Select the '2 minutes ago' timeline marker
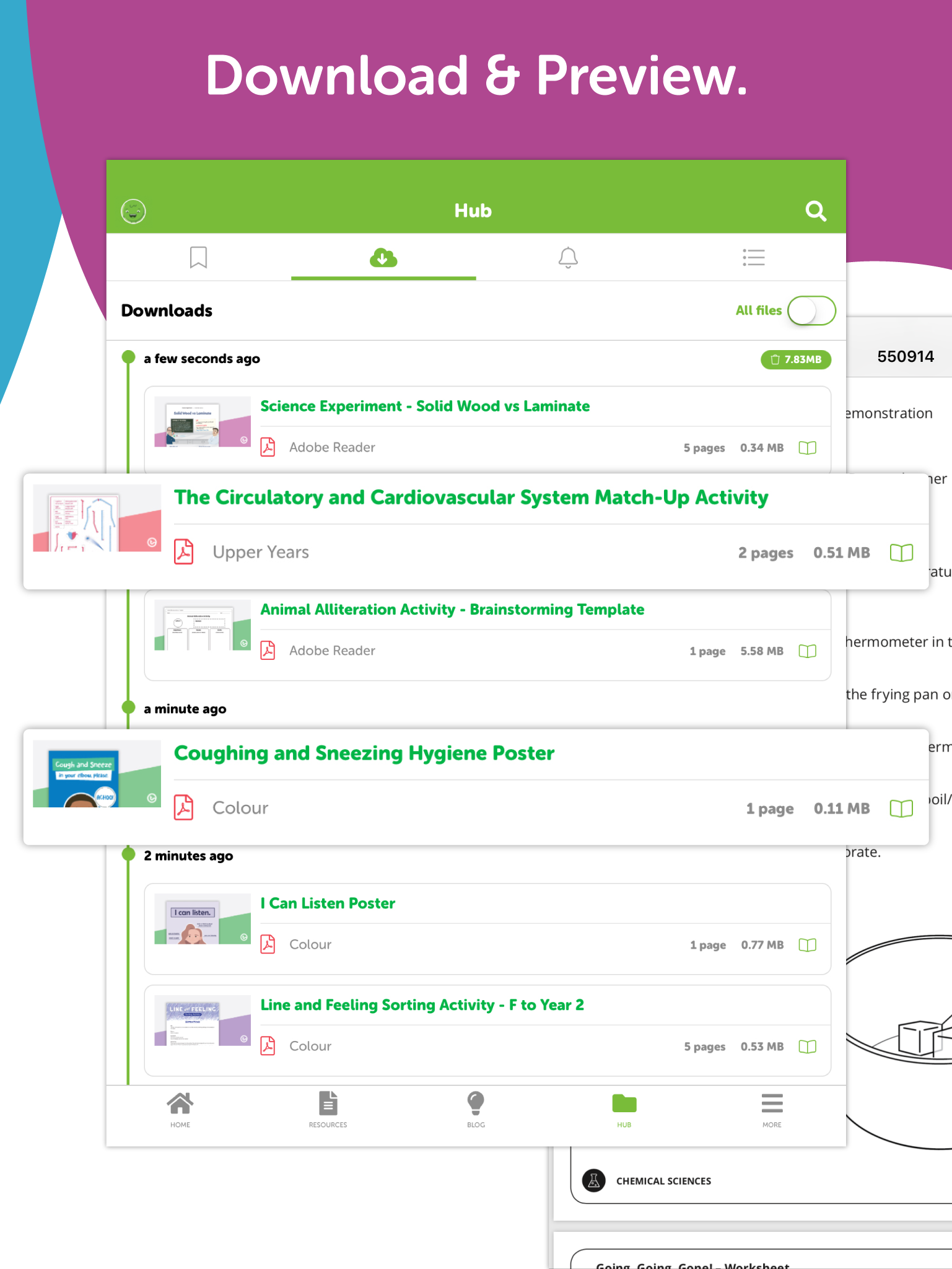952x1269 pixels. 129,854
